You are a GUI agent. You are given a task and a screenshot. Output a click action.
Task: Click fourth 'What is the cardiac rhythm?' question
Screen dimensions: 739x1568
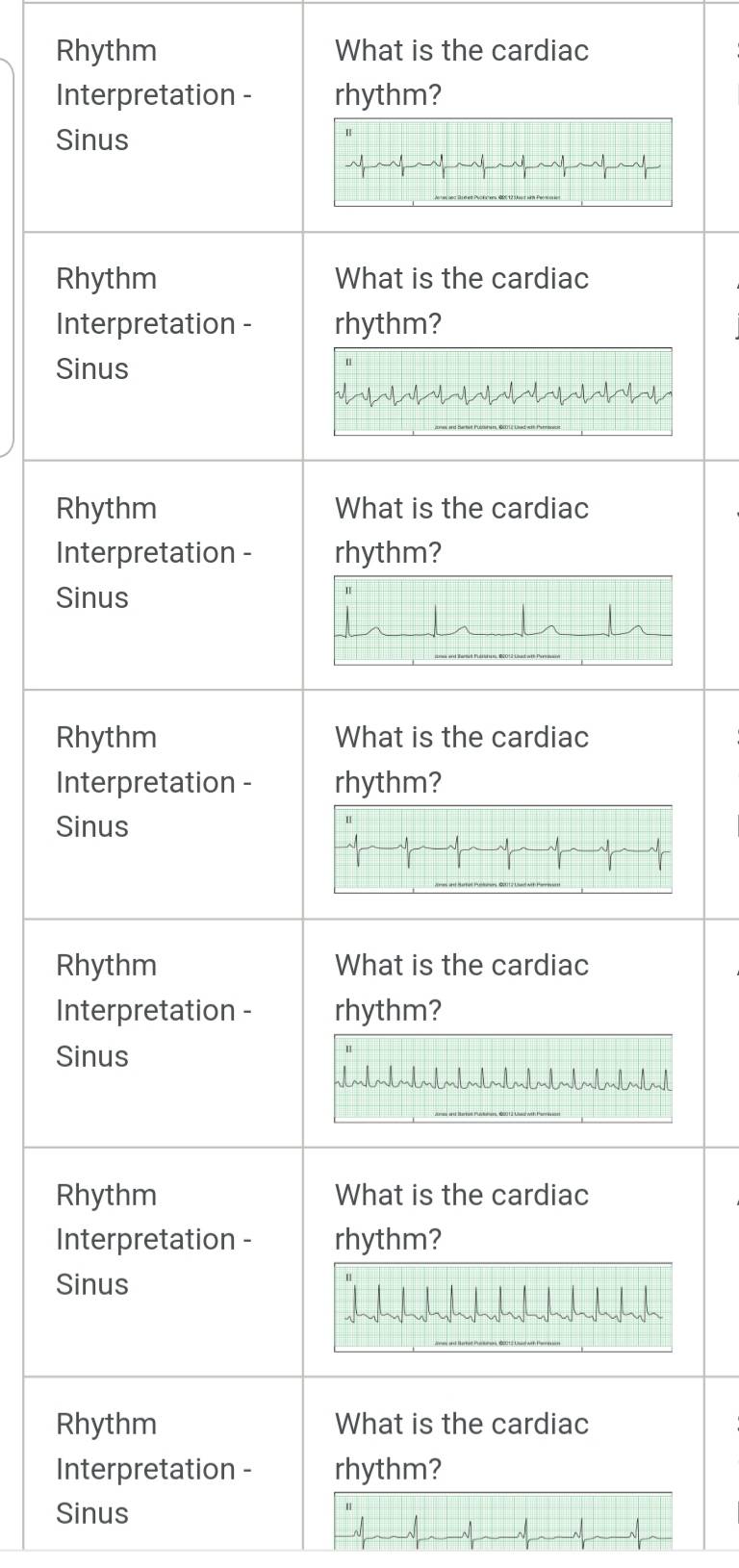(x=462, y=759)
